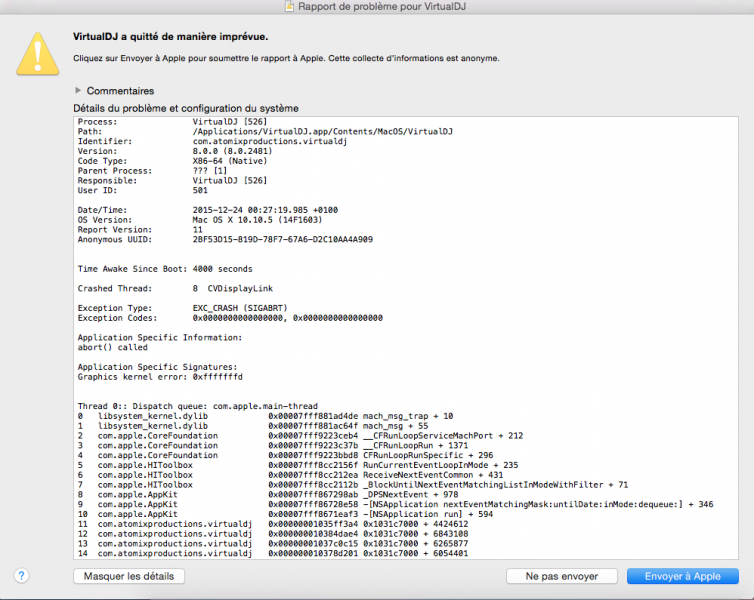Click the Graphics kernel error line
This screenshot has width=754, height=600.
(160, 377)
